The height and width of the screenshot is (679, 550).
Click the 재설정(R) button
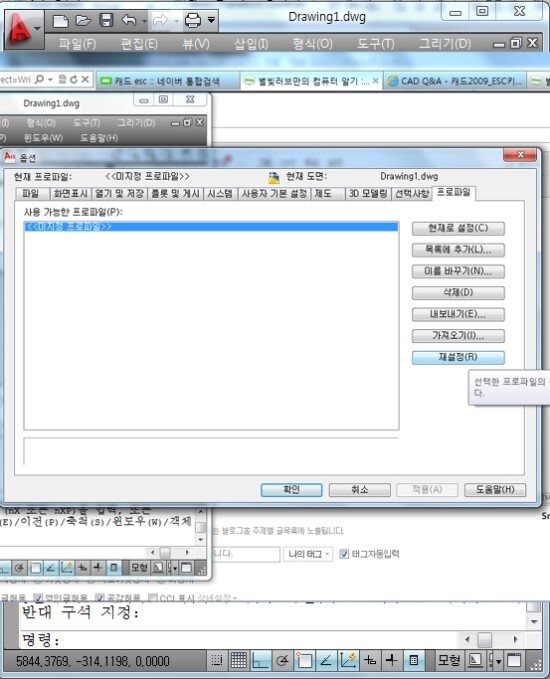coord(458,357)
